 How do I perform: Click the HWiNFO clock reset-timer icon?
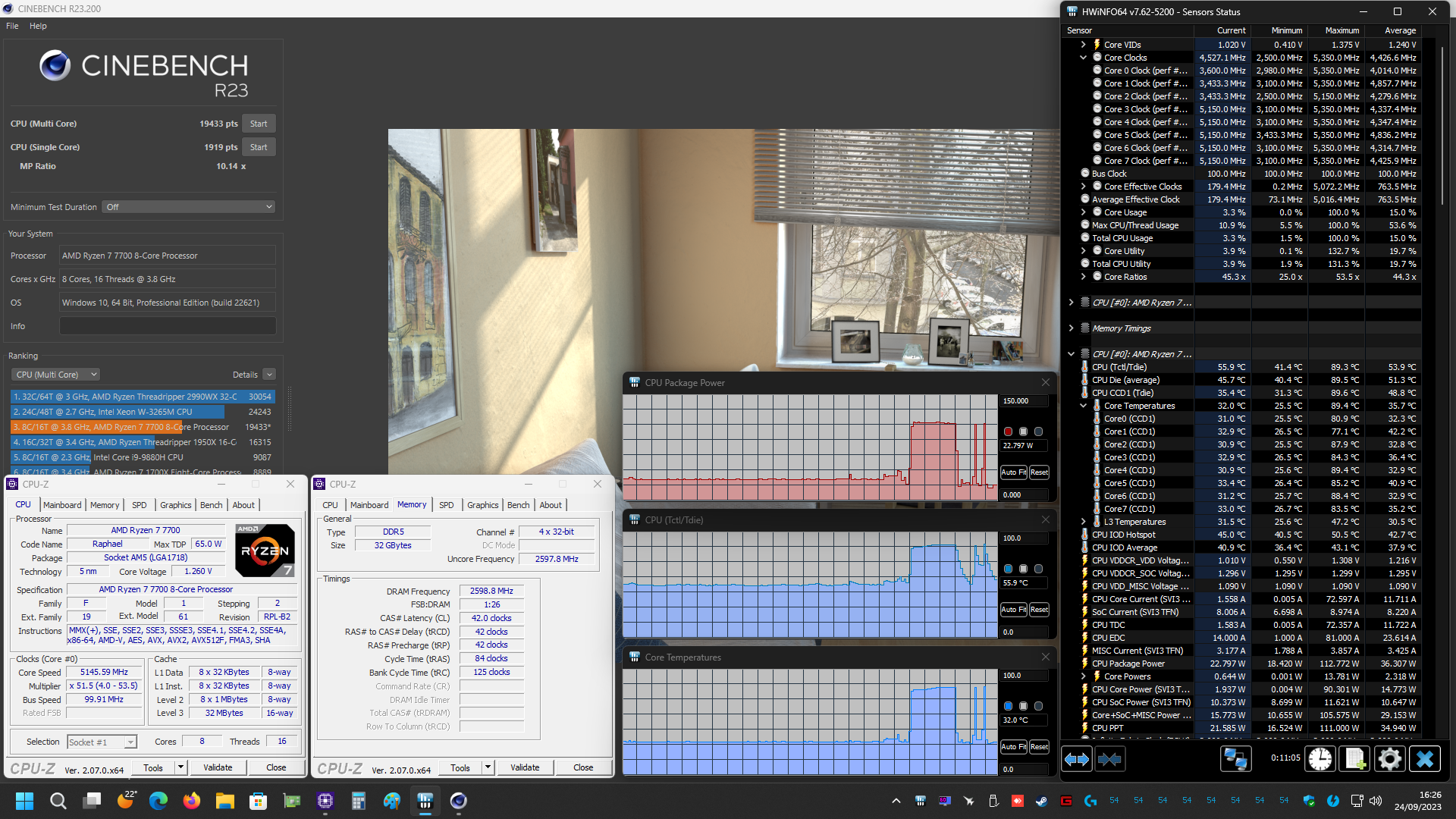coord(1320,758)
